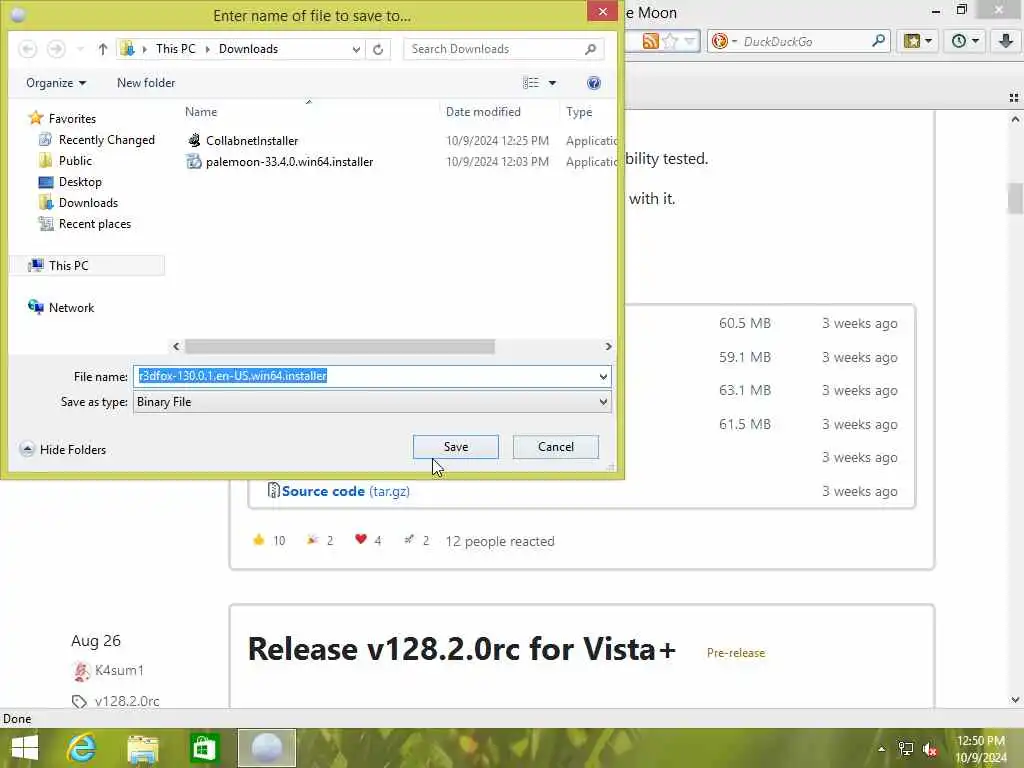Open the dialog Help icon
This screenshot has width=1024, height=768.
[594, 83]
